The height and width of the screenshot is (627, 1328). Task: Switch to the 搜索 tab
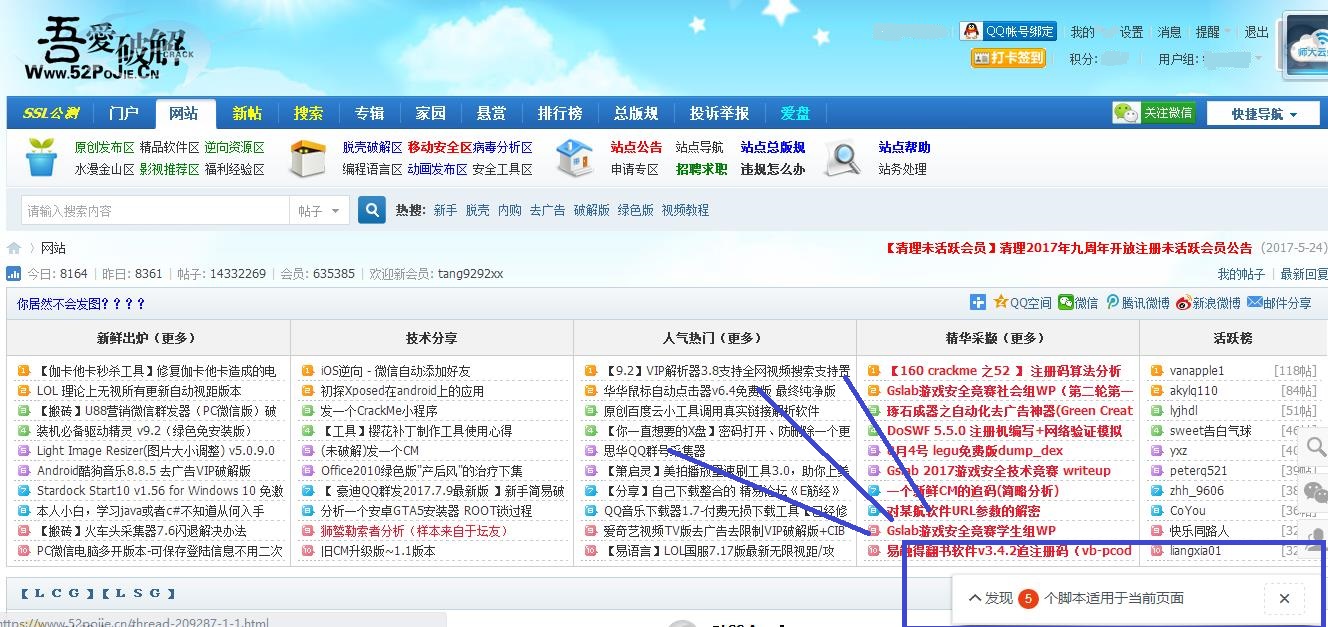[308, 113]
